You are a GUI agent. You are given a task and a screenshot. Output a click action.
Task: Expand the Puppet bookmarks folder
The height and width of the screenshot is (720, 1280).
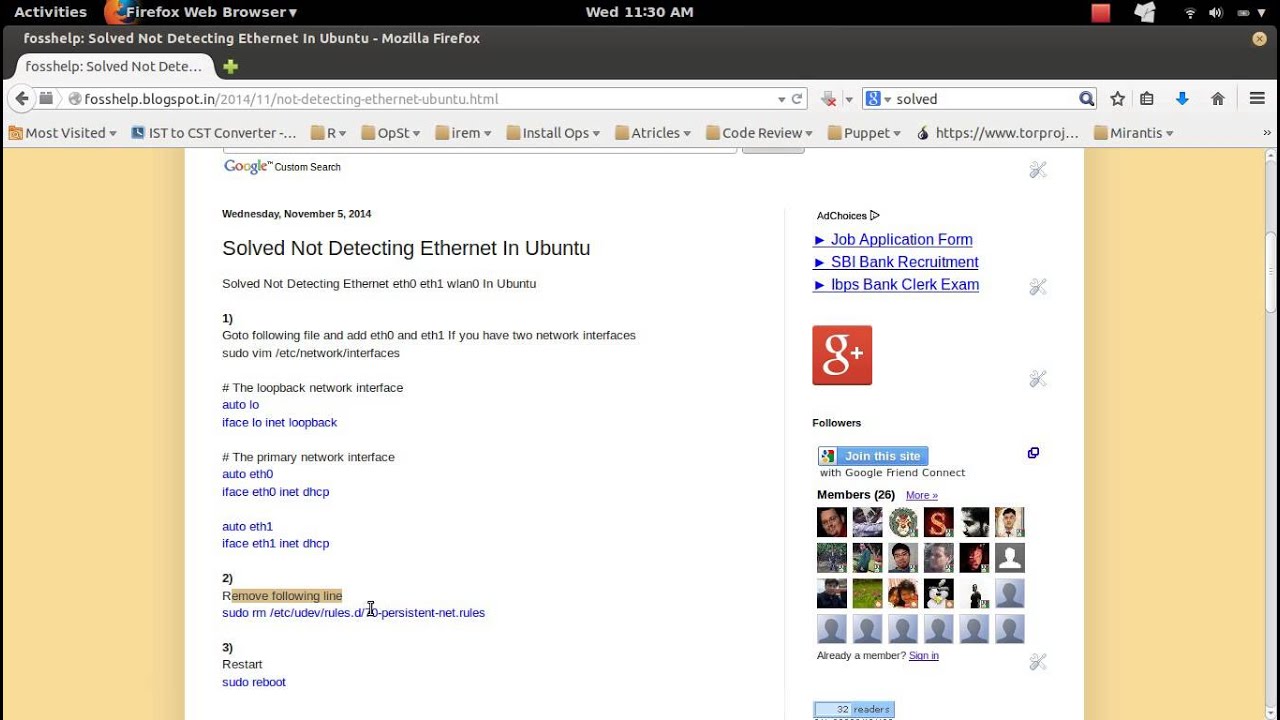click(x=866, y=133)
